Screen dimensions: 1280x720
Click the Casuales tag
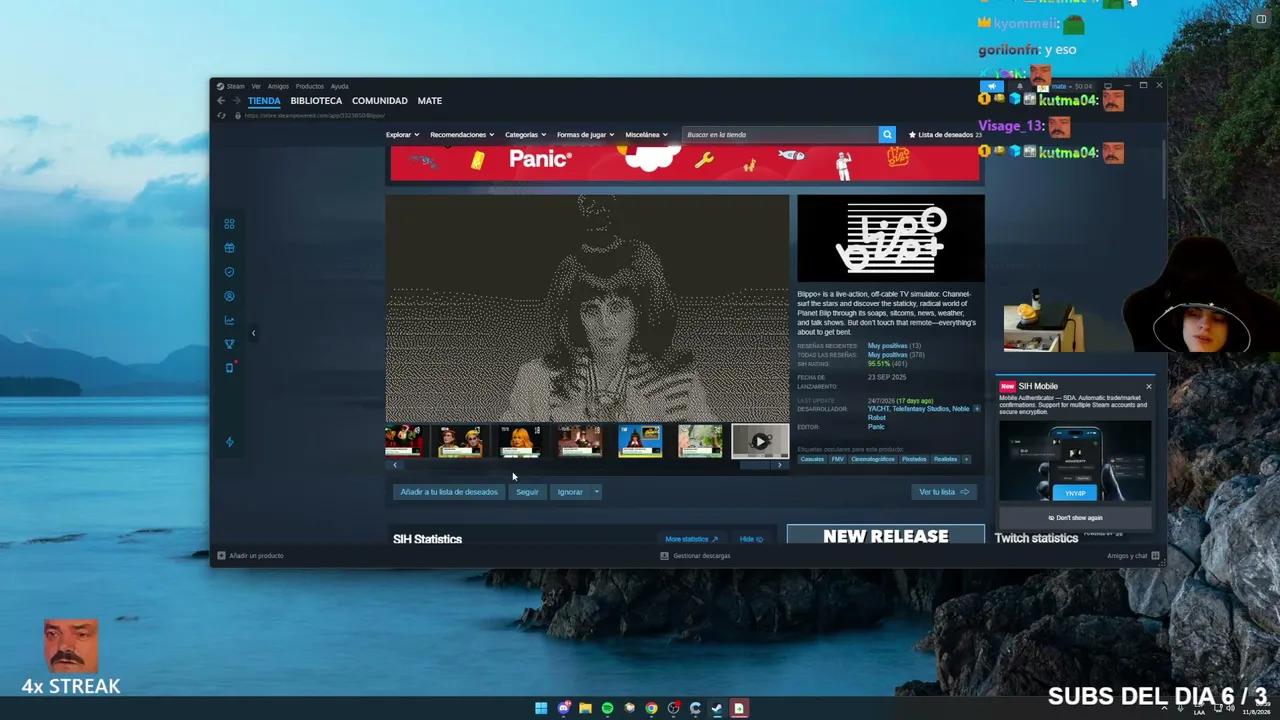point(812,459)
